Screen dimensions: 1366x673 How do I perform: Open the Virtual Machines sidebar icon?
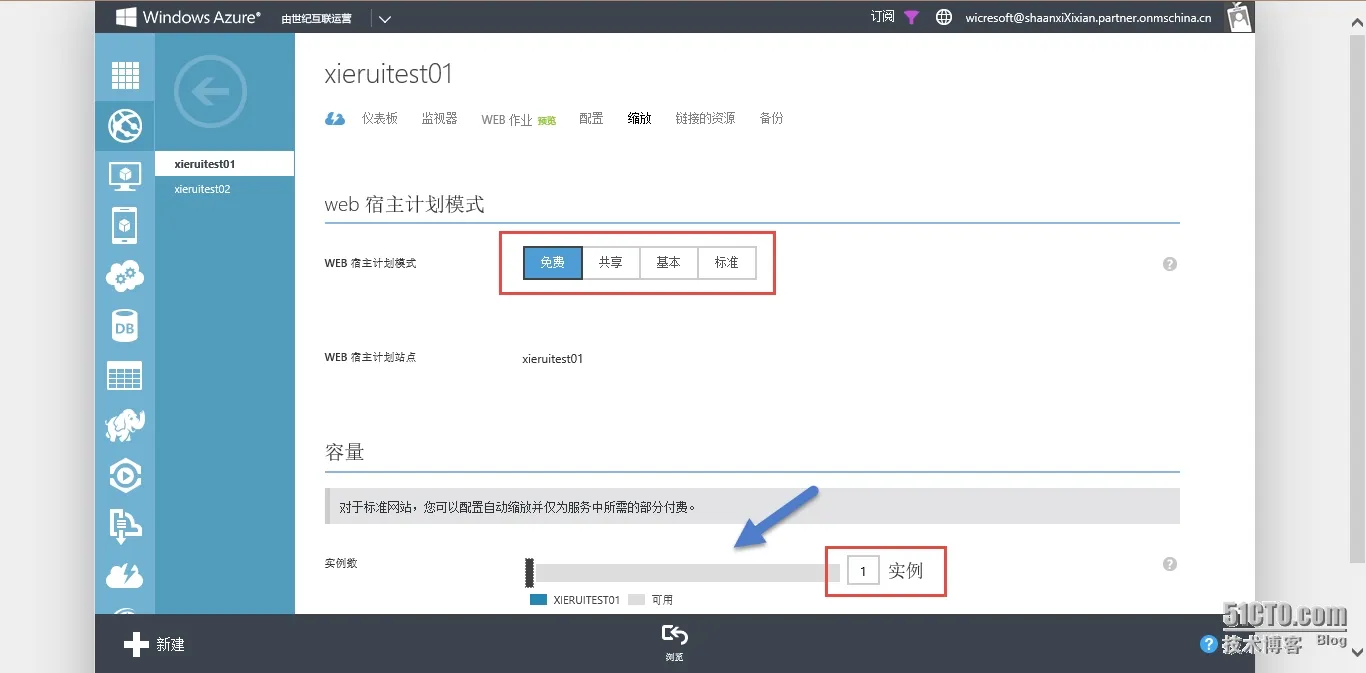pyautogui.click(x=125, y=176)
